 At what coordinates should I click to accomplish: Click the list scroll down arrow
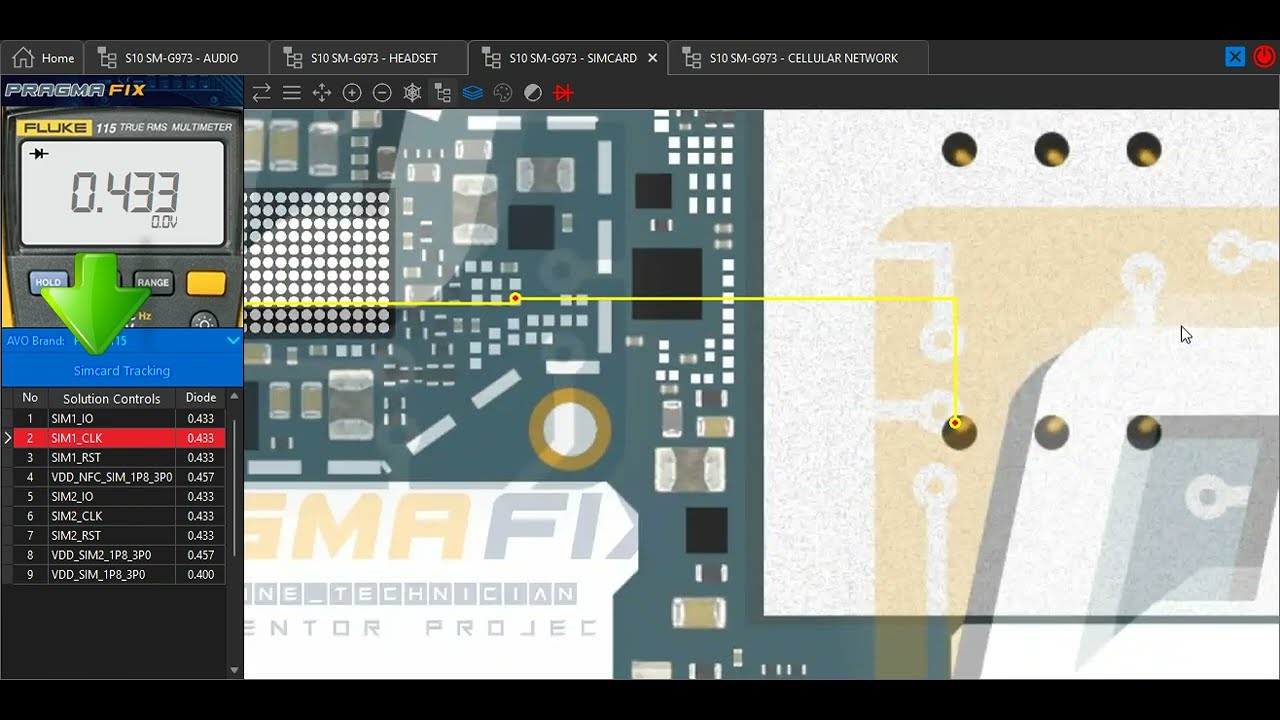point(235,670)
